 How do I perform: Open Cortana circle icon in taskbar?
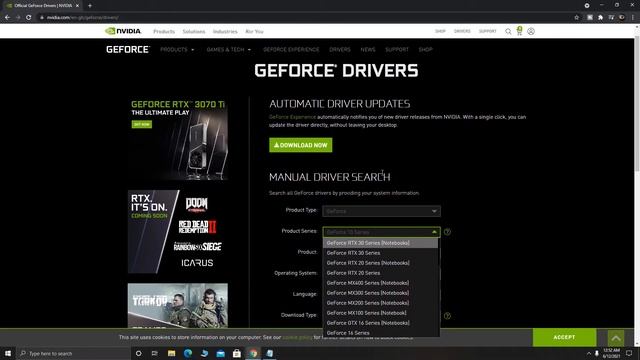[138, 353]
